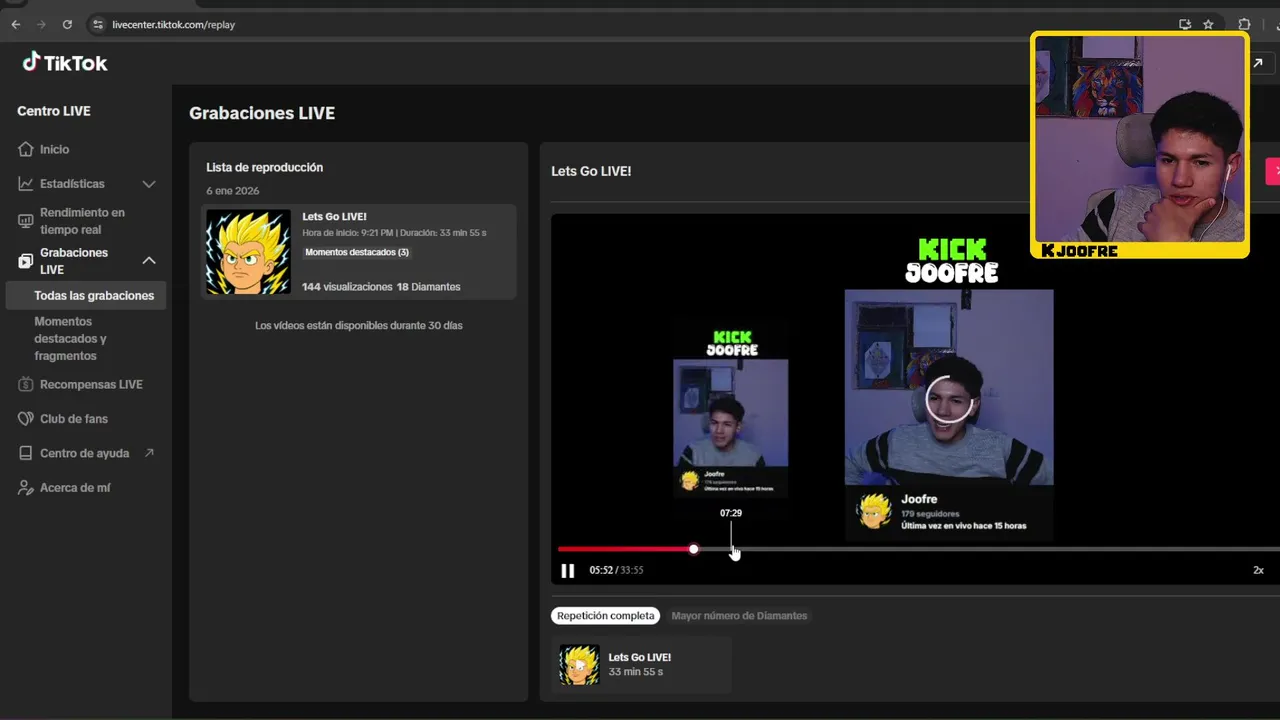The image size is (1280, 720).
Task: Click the Club de fans heart icon
Action: pyautogui.click(x=26, y=419)
